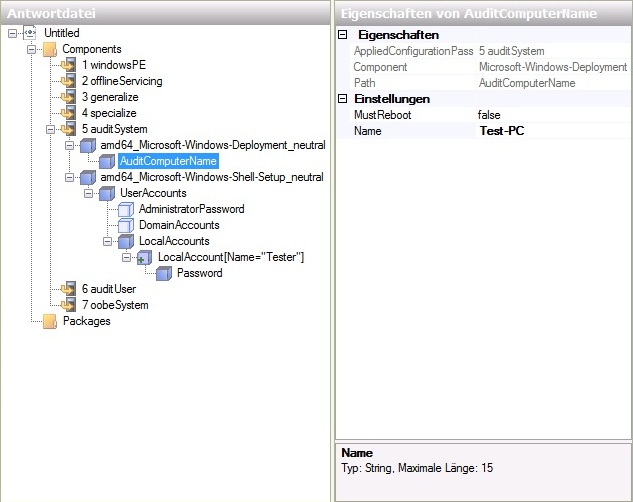Select the Name property label in grid

coord(367,131)
